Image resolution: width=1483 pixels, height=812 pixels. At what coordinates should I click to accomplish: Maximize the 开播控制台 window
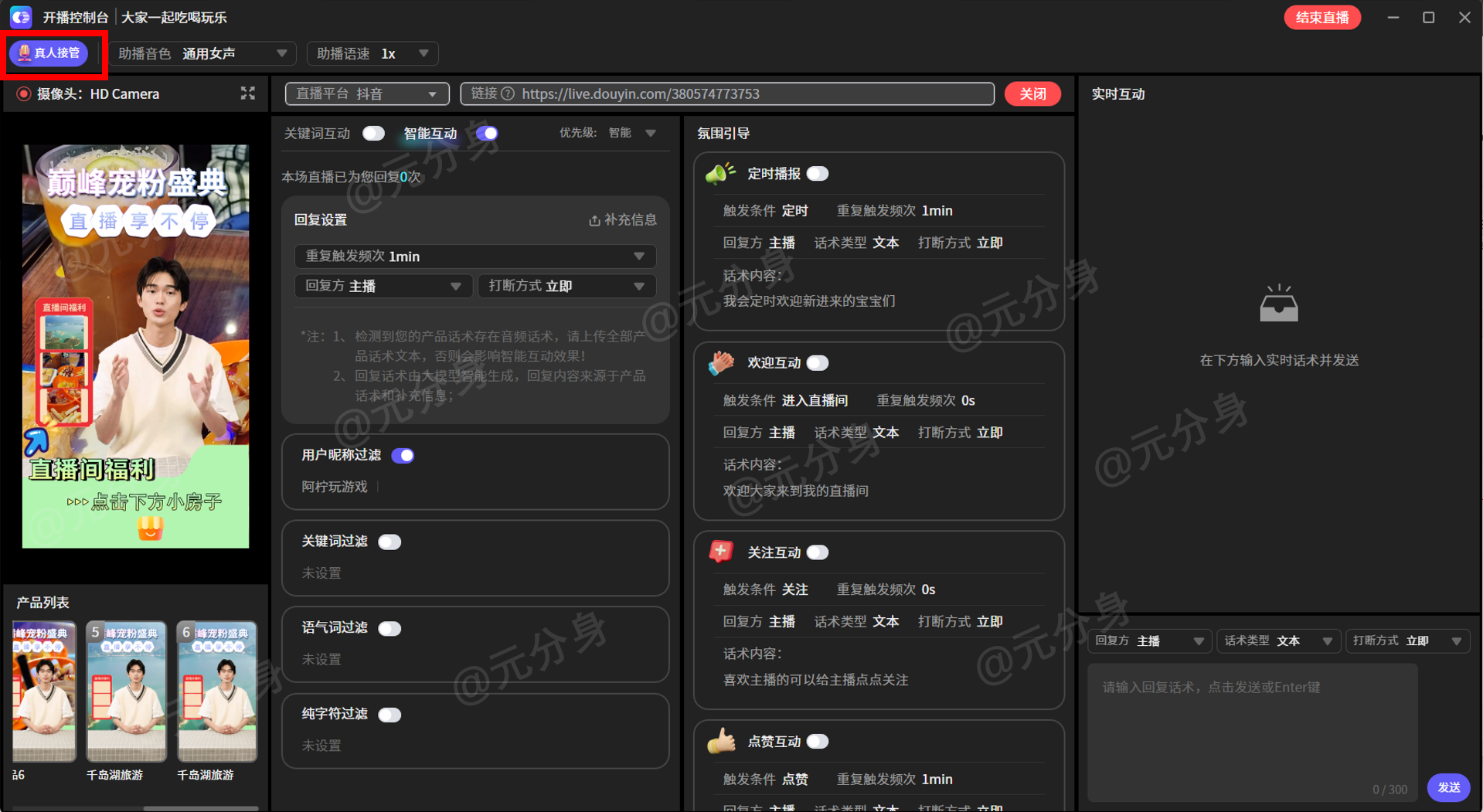pos(1429,17)
